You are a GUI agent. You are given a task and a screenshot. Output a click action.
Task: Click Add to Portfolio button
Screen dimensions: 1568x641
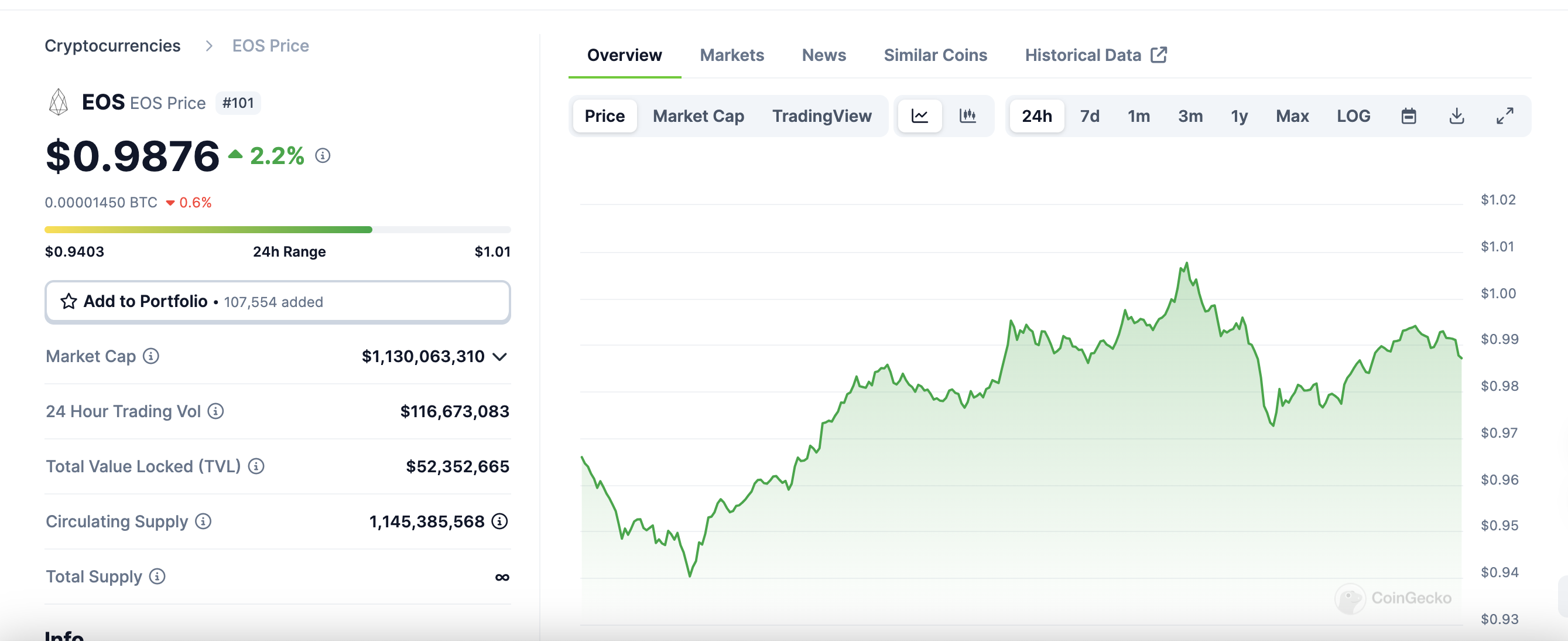click(278, 302)
